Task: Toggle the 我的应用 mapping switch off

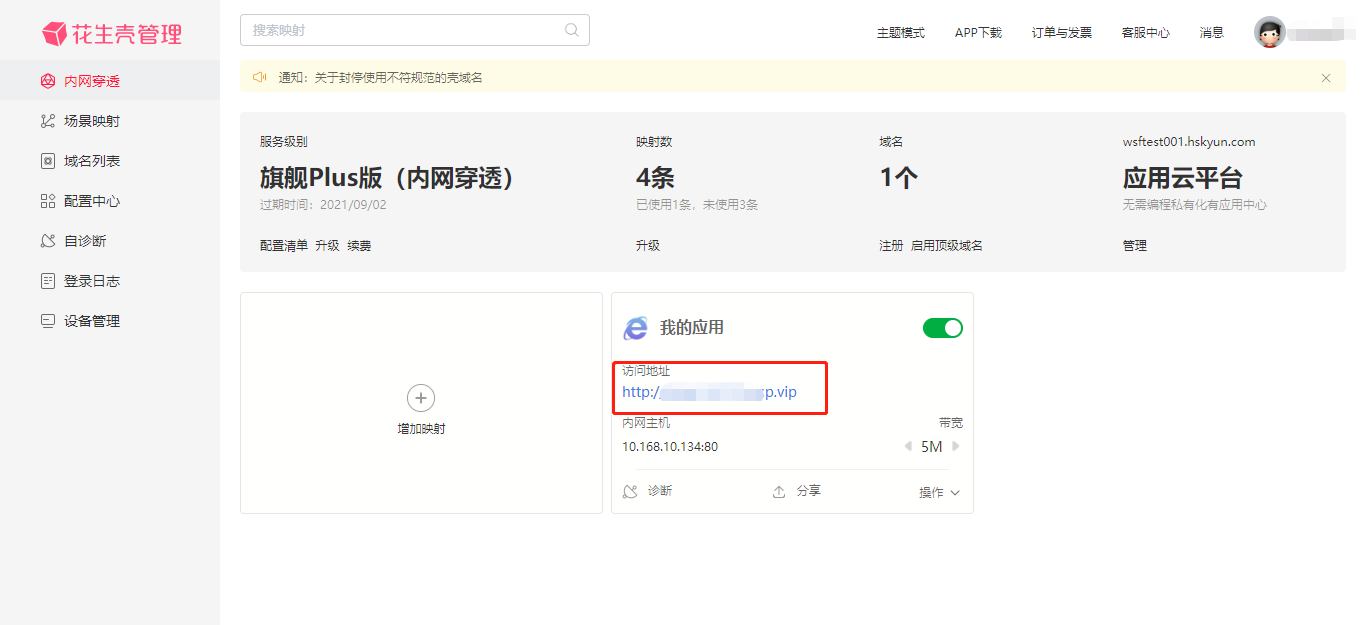Action: [x=942, y=328]
